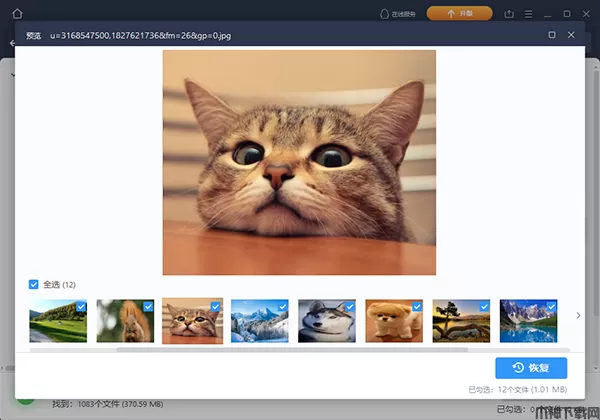The width and height of the screenshot is (600, 420).
Task: Click the home icon in title bar
Action: coord(17,13)
